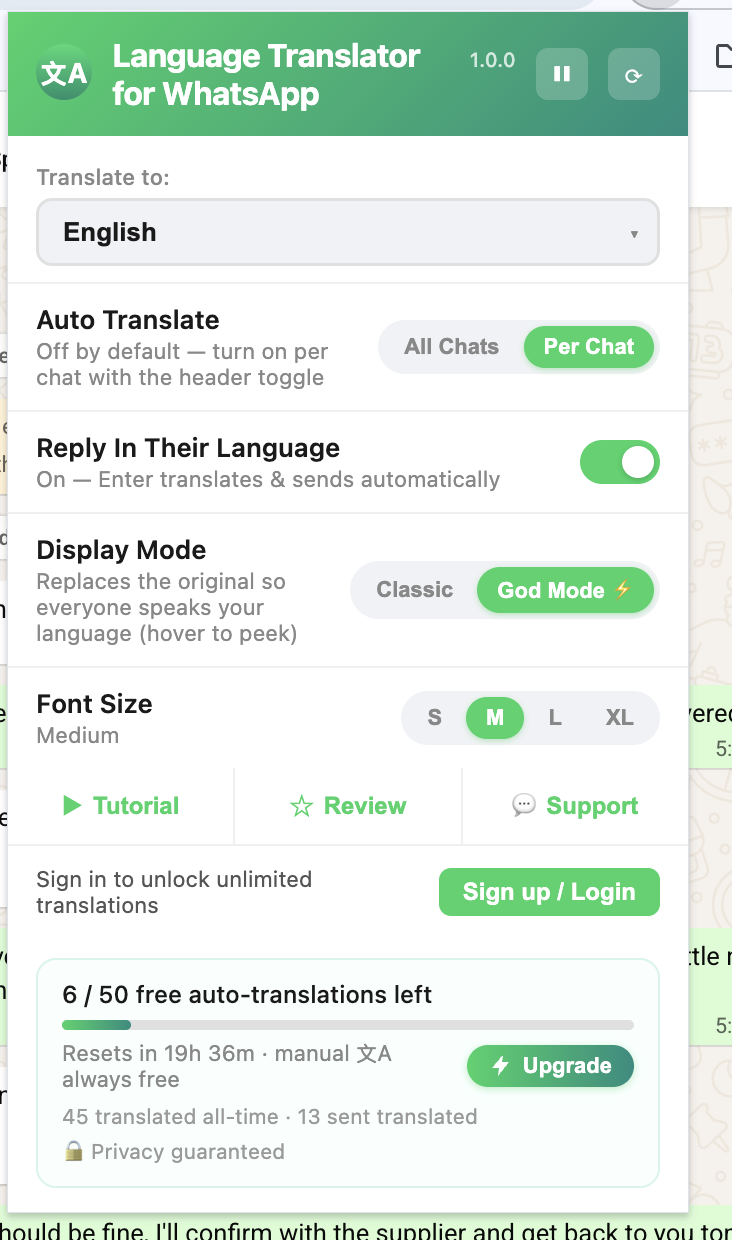Click the version number 1.0.0

[493, 60]
